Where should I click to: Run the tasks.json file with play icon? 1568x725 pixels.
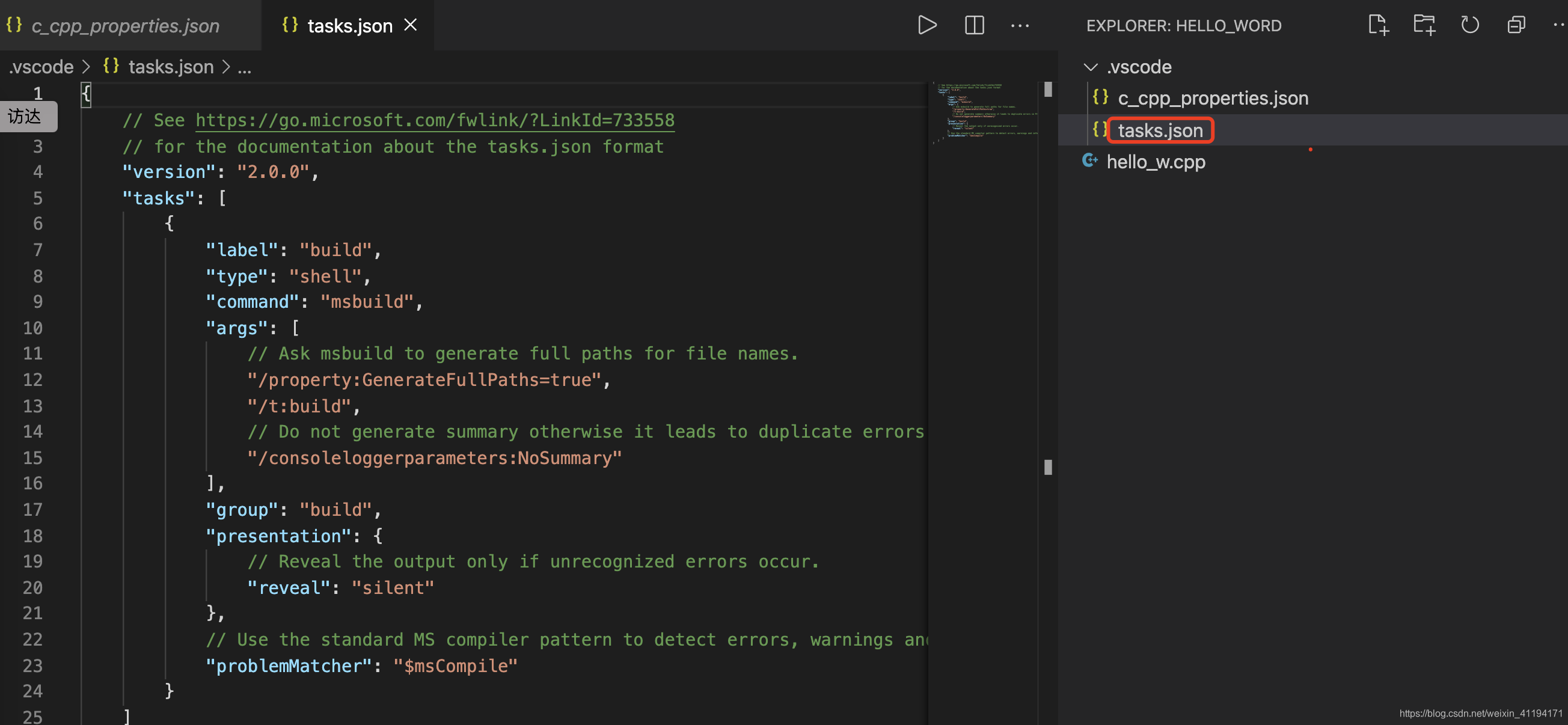[926, 25]
